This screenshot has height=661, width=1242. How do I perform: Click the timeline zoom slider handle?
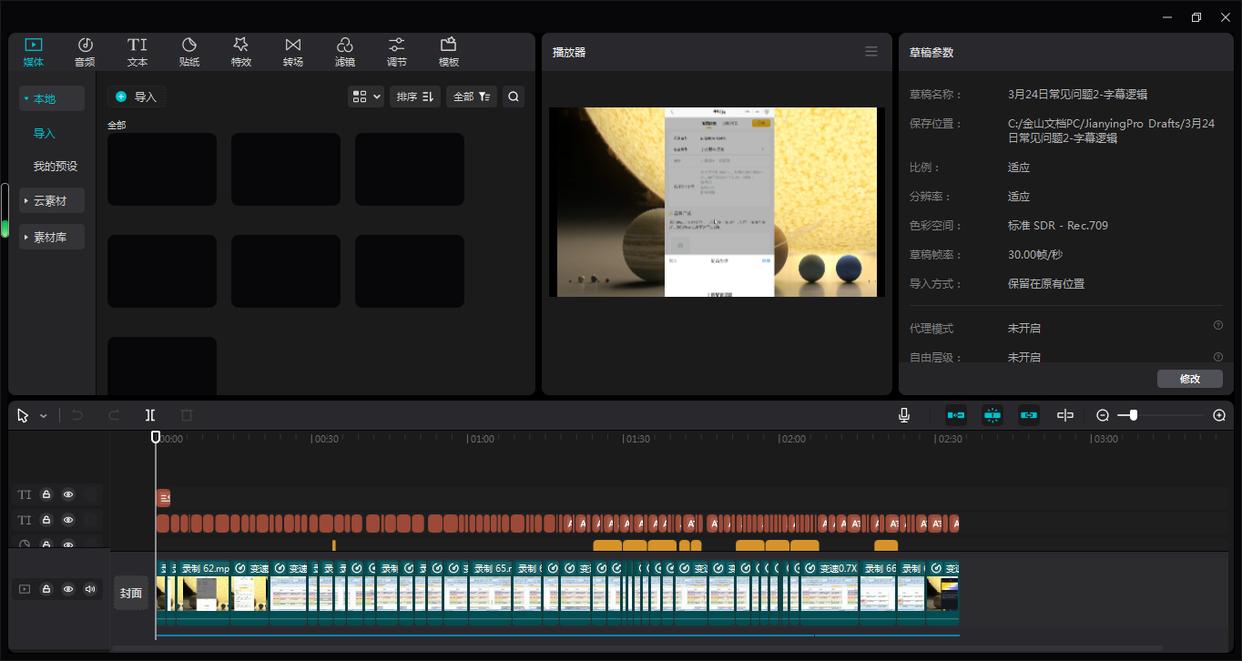(1133, 415)
